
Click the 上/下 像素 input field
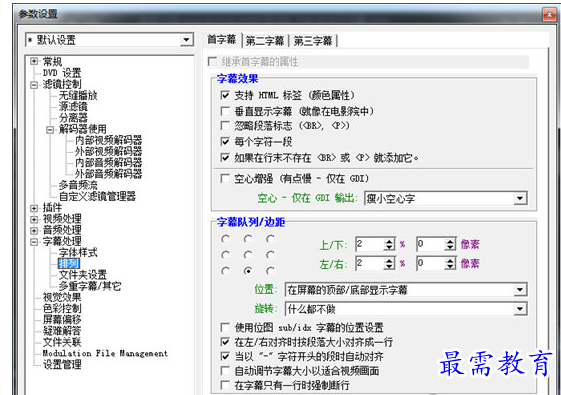pyautogui.click(x=430, y=244)
